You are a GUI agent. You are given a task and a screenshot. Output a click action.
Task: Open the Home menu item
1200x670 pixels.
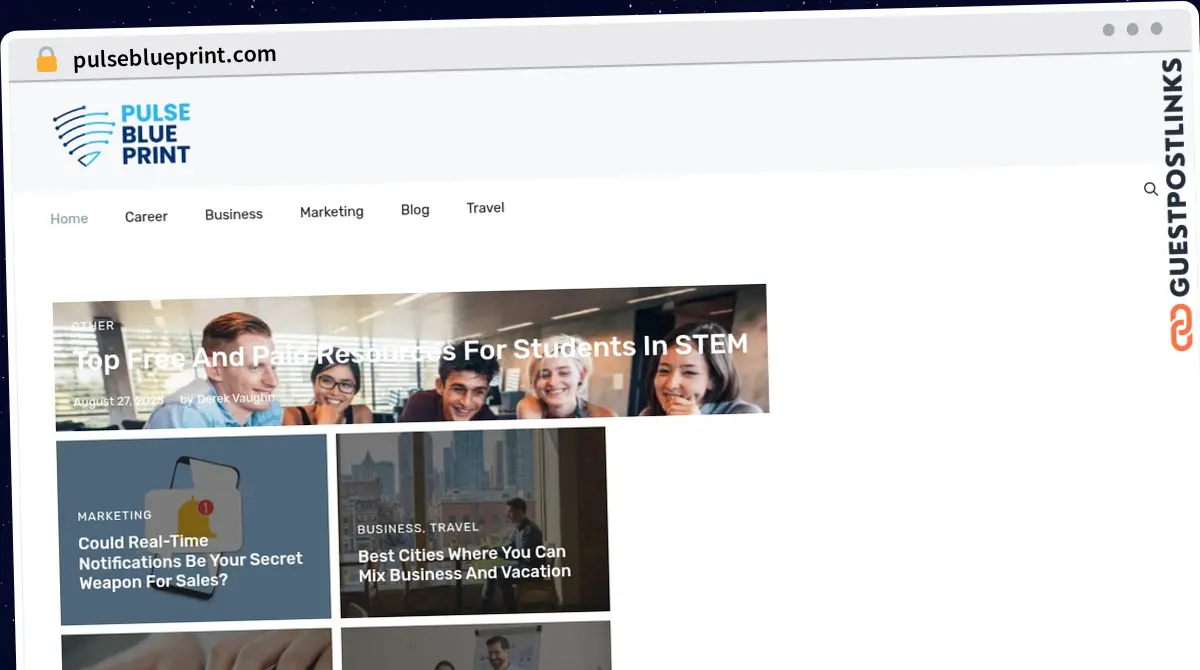pyautogui.click(x=69, y=218)
